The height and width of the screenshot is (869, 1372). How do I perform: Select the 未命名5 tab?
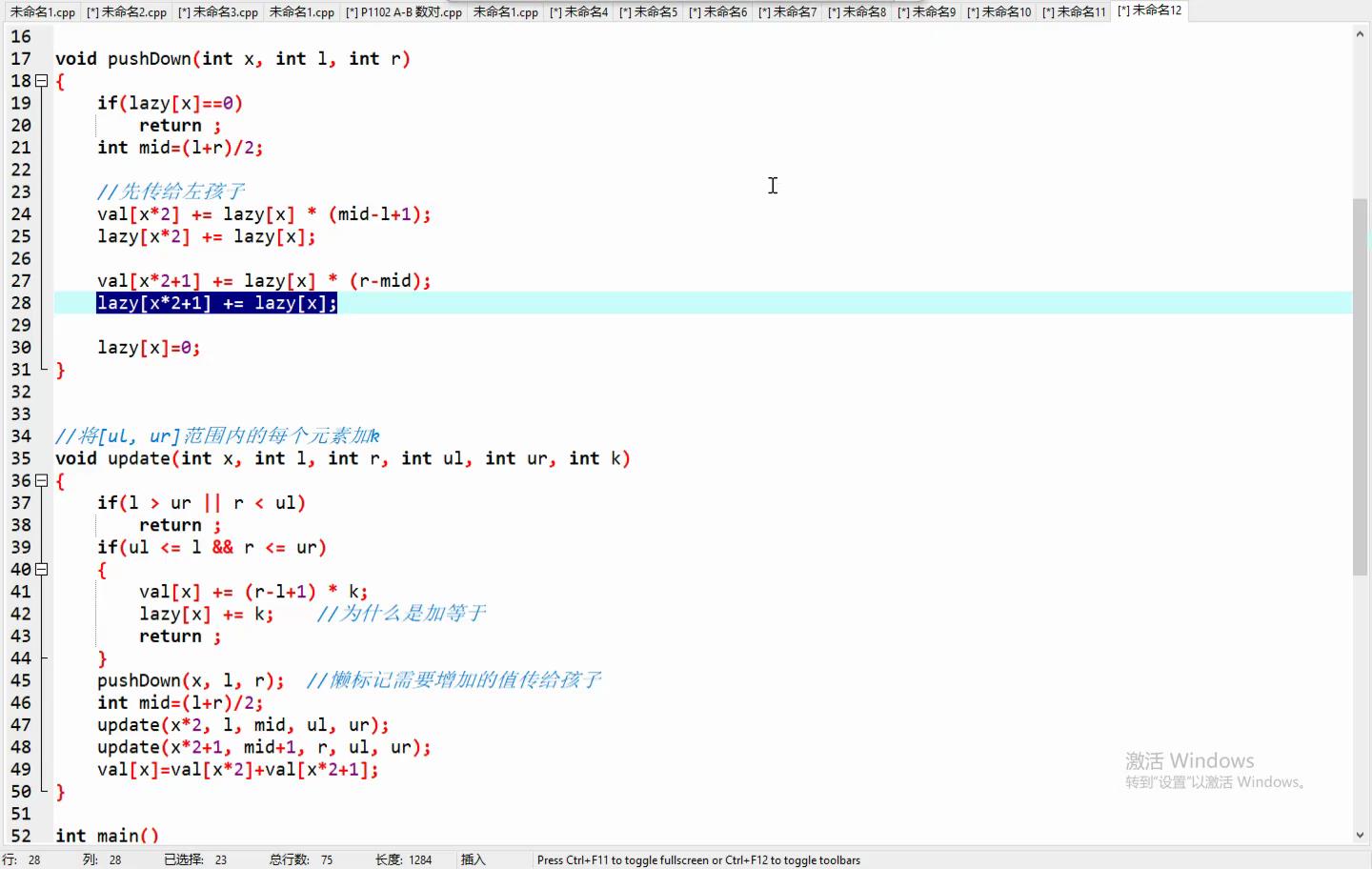tap(648, 12)
